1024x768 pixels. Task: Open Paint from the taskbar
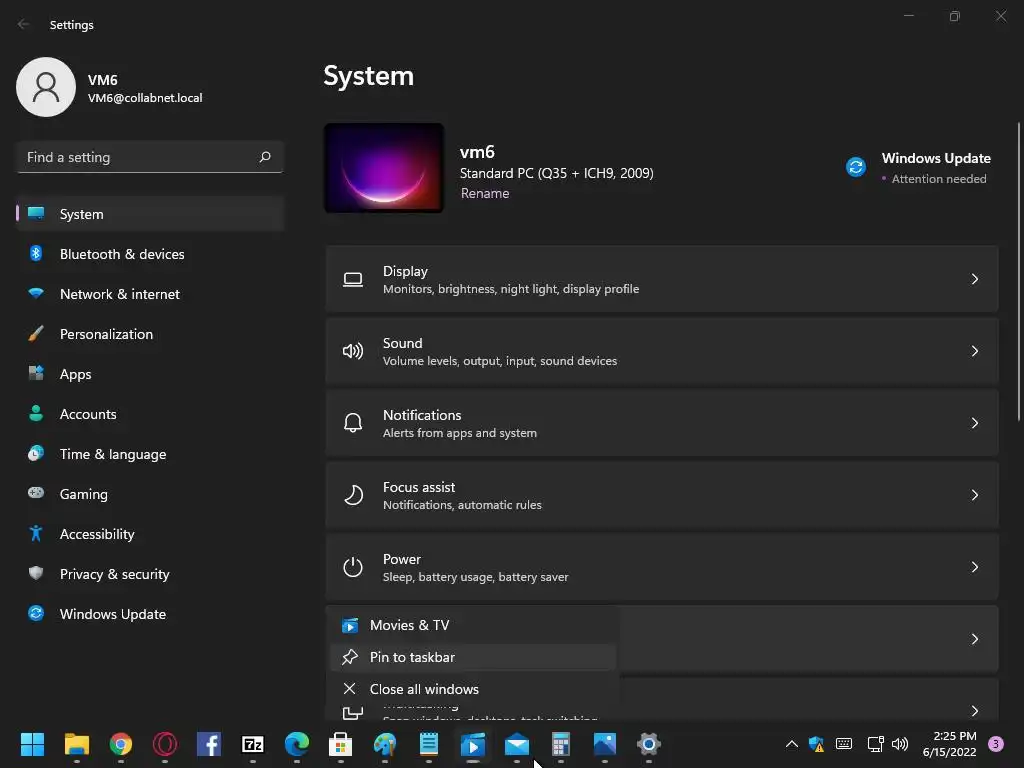pyautogui.click(x=385, y=744)
